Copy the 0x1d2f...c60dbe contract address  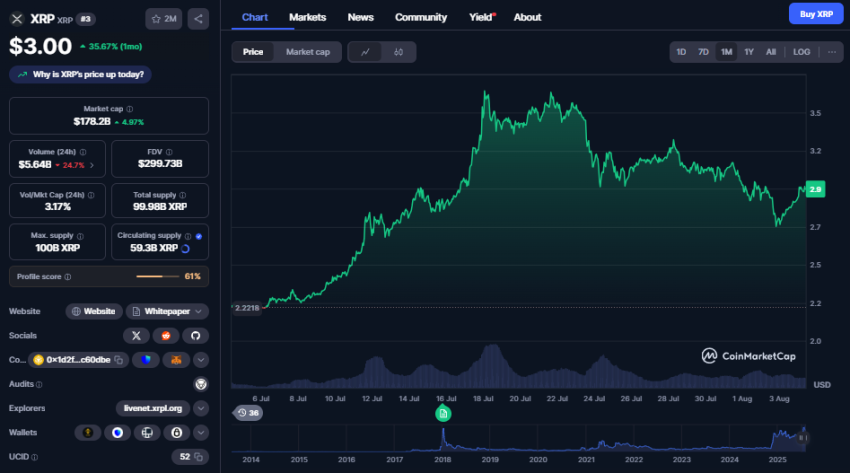point(119,360)
